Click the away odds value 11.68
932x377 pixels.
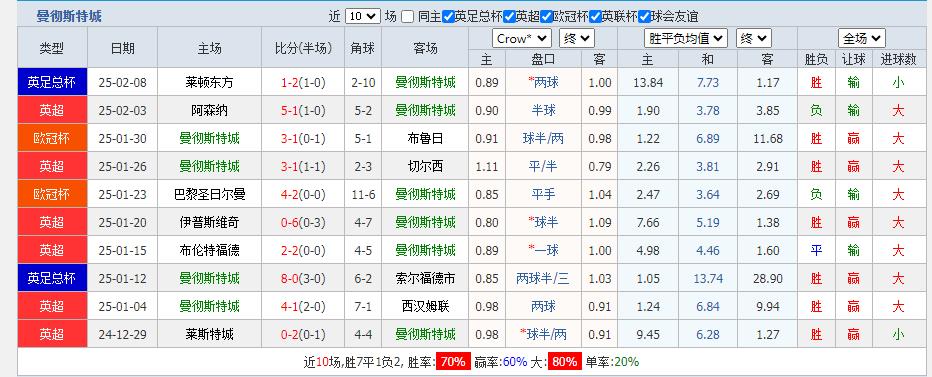pyautogui.click(x=767, y=139)
